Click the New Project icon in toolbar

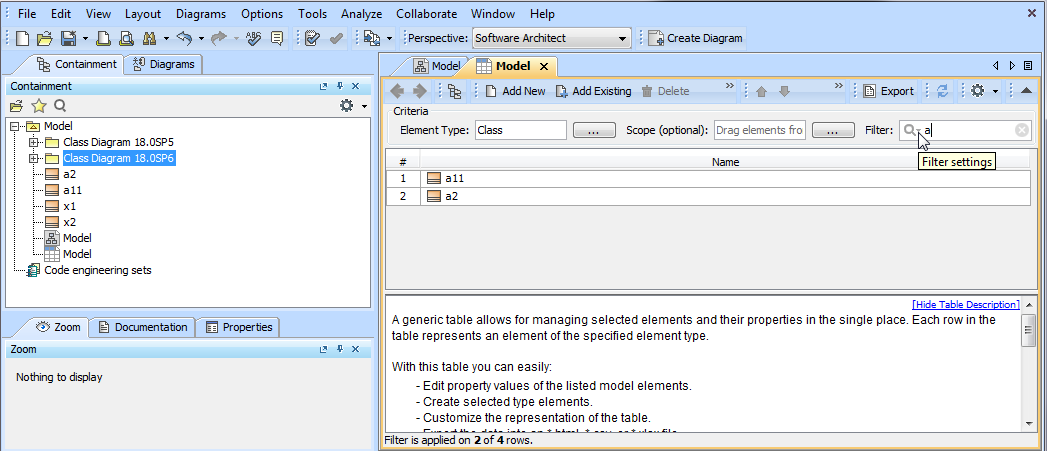24,38
